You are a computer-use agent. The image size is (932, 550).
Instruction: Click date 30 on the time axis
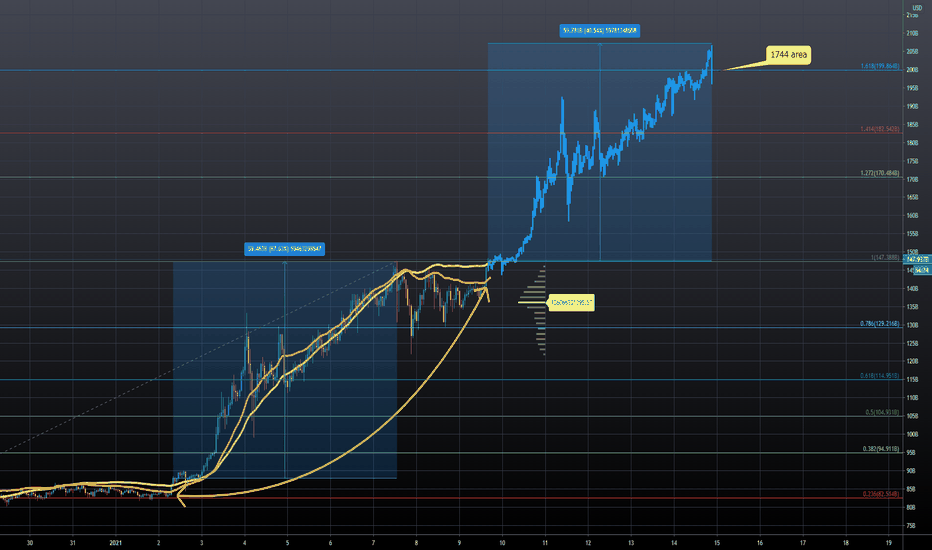(x=30, y=543)
